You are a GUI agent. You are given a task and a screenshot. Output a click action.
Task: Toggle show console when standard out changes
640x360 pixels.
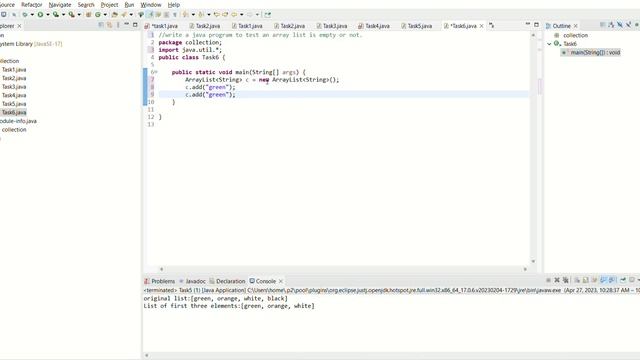(x=603, y=280)
